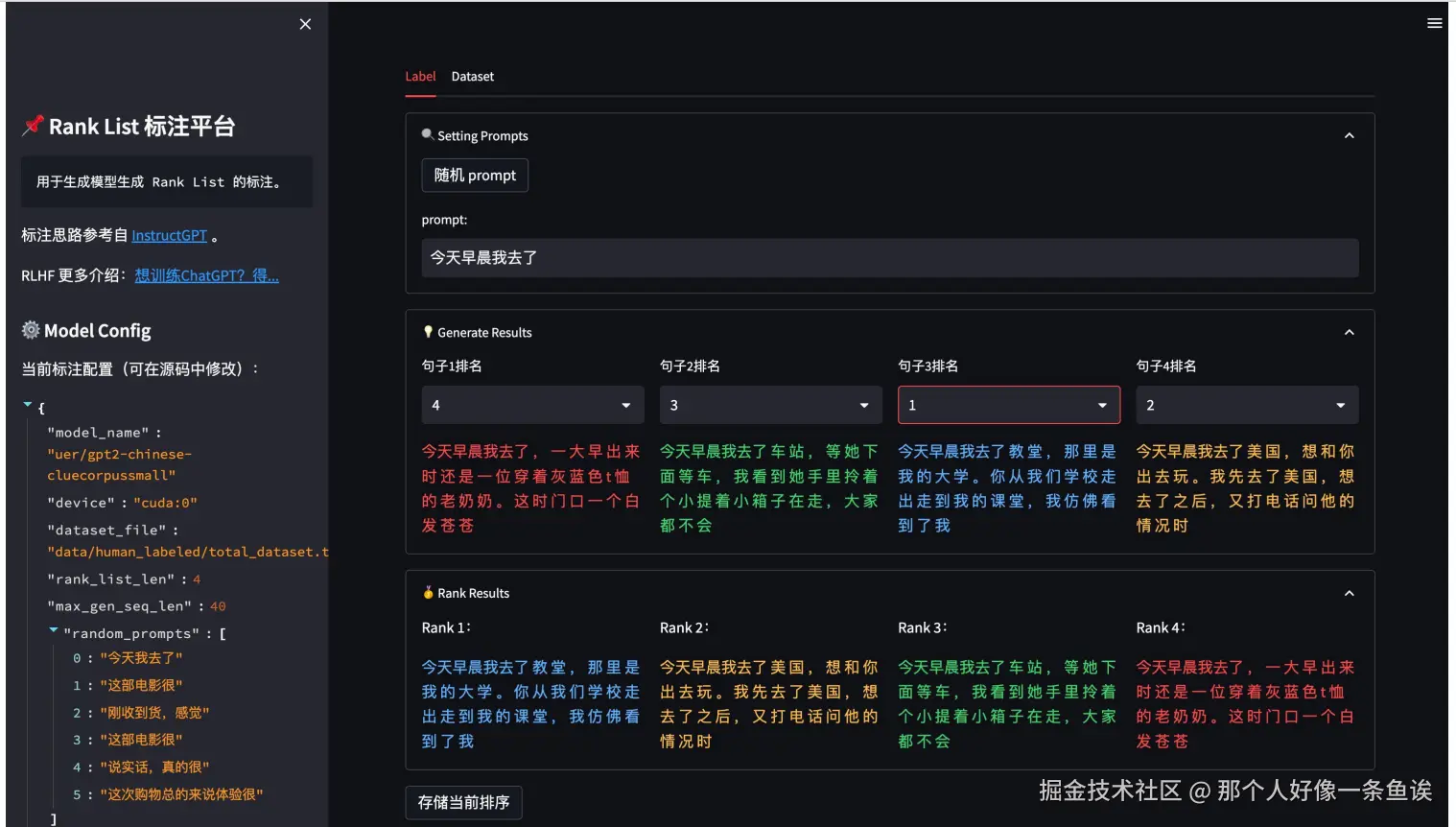
Task: Collapse the random_prompts array arrow
Action: pos(54,630)
